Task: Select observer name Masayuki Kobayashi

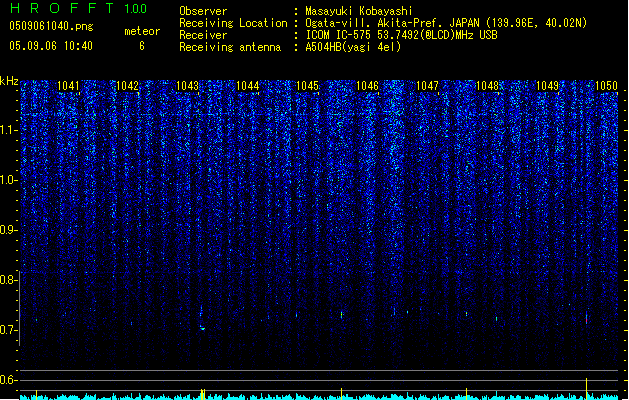Action: 359,11
